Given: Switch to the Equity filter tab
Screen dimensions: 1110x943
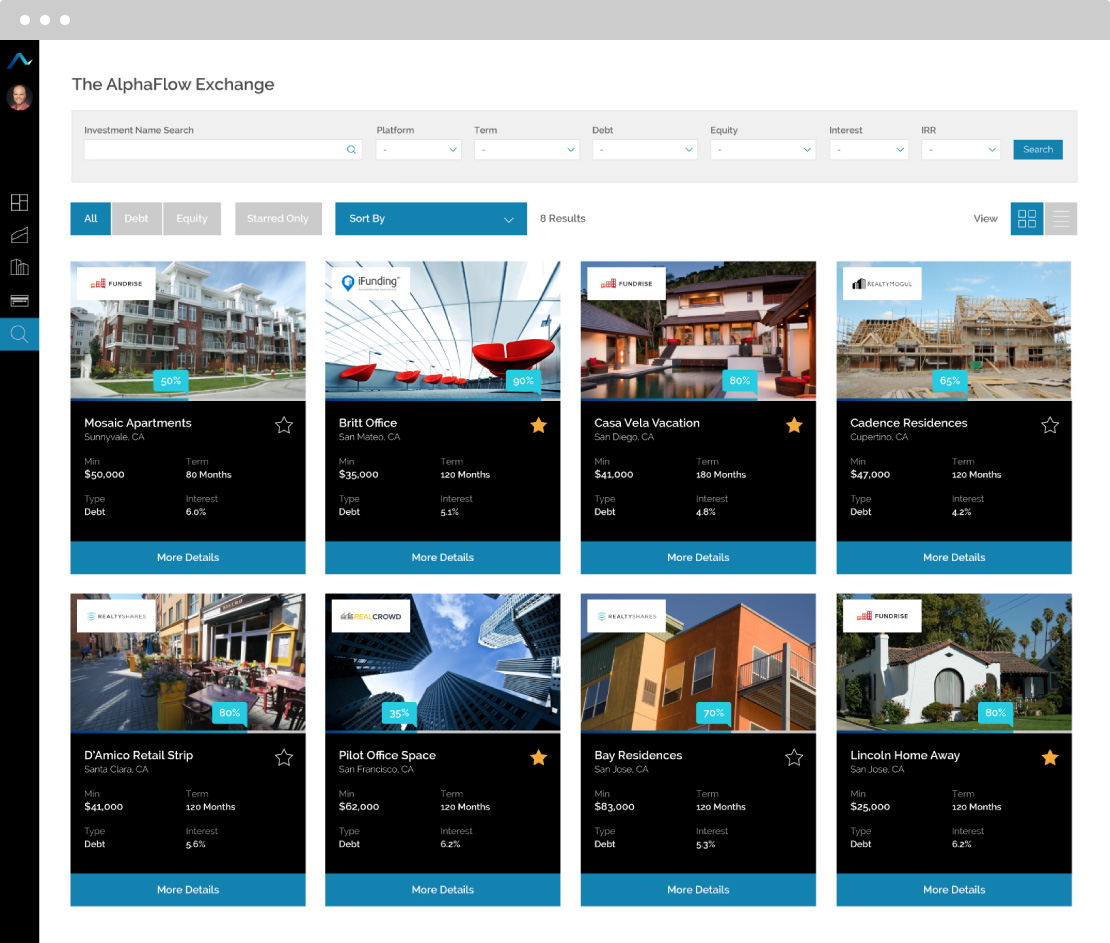Looking at the screenshot, I should (191, 218).
